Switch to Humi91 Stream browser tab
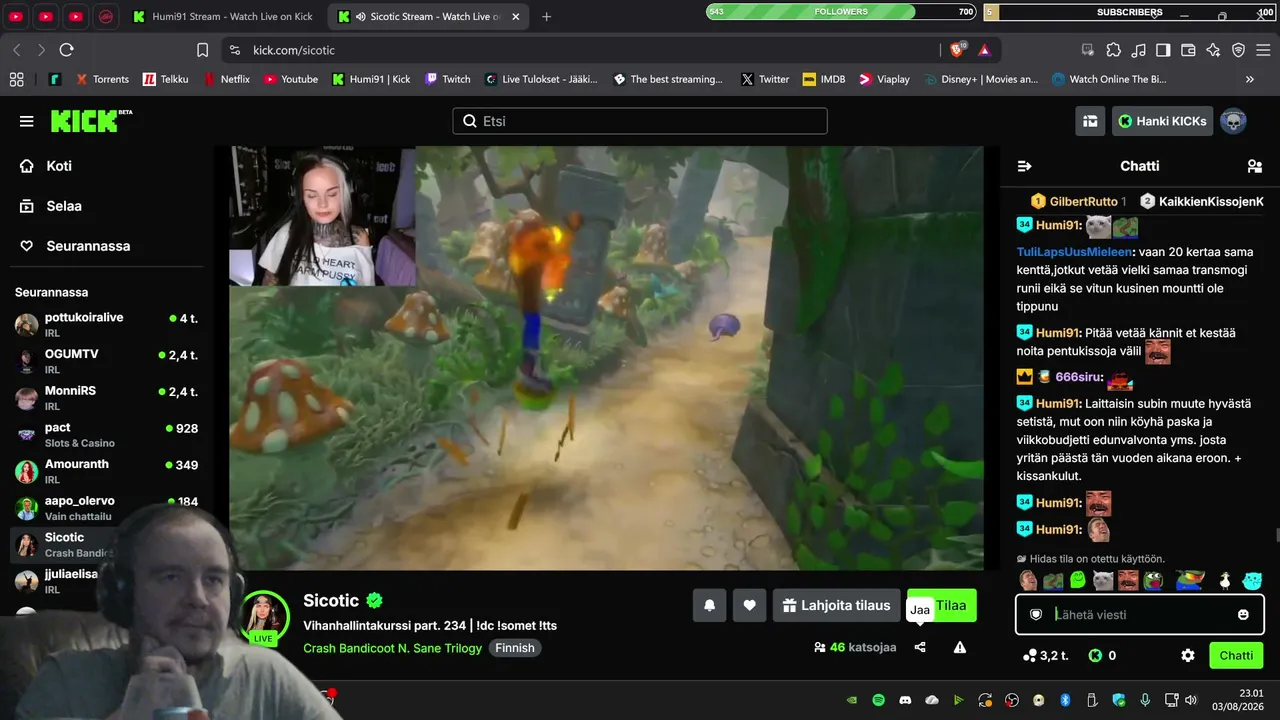Screen dimensions: 1280x720 pyautogui.click(x=223, y=17)
